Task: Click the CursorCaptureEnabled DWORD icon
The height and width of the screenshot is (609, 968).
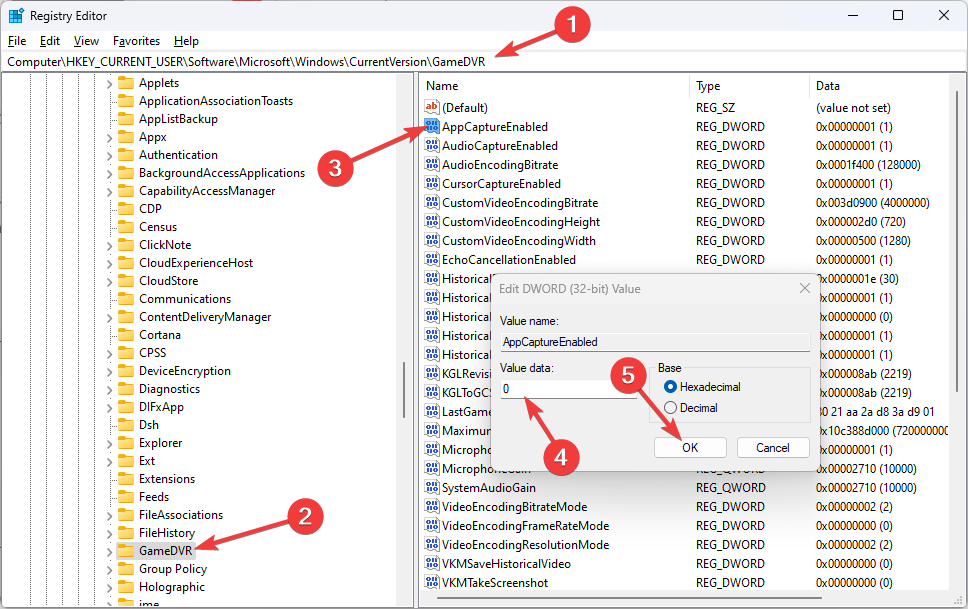Action: pos(432,183)
